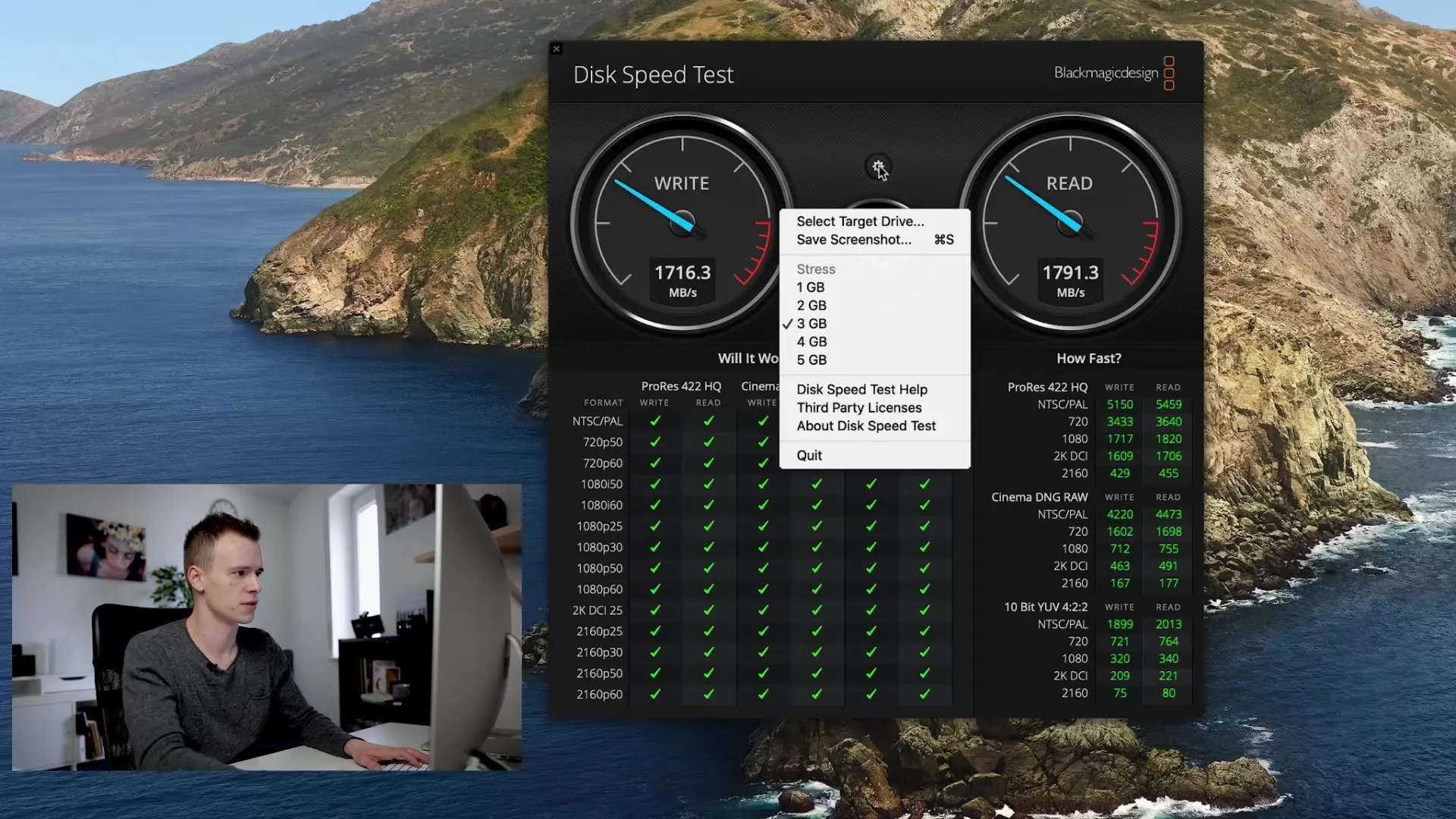Select 2 GB stress size
This screenshot has height=819, width=1456.
tap(874, 306)
